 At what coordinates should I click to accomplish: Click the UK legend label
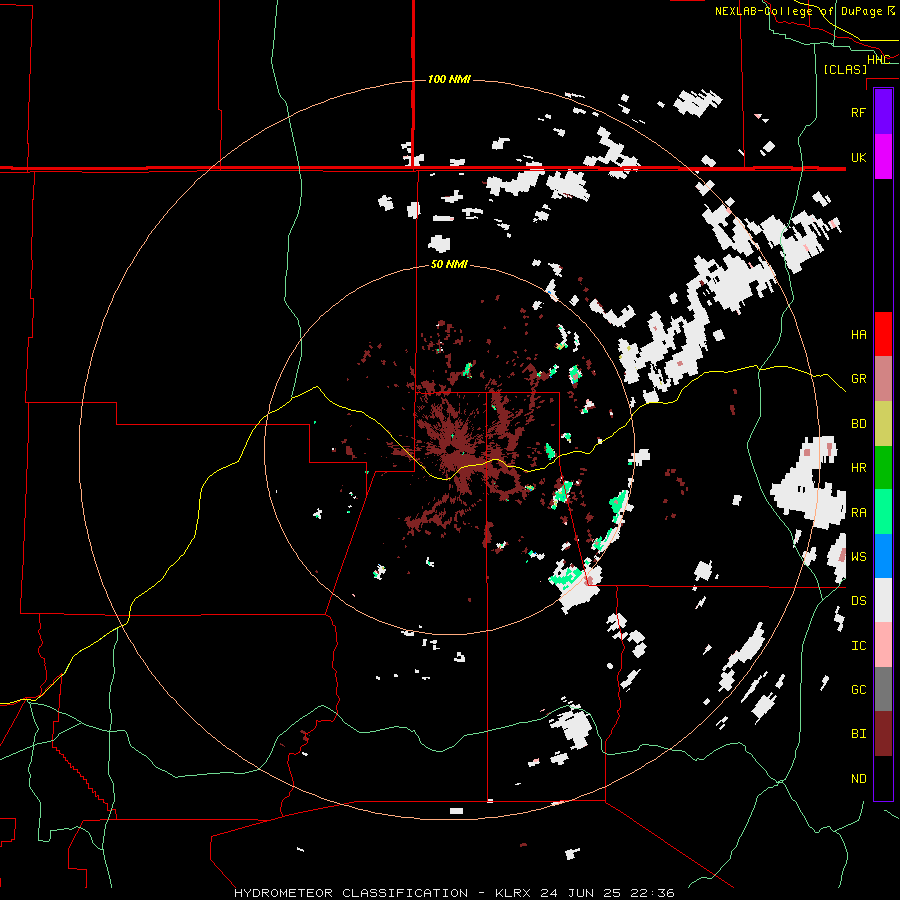[858, 157]
